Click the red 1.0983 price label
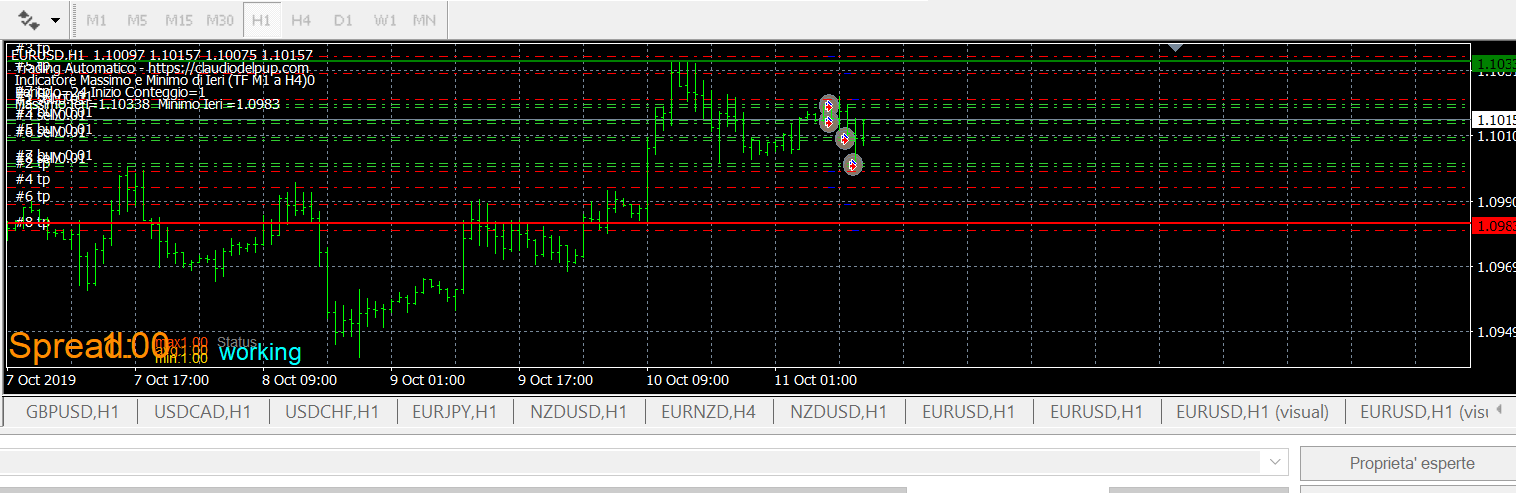The width and height of the screenshot is (1516, 493). [x=1494, y=227]
